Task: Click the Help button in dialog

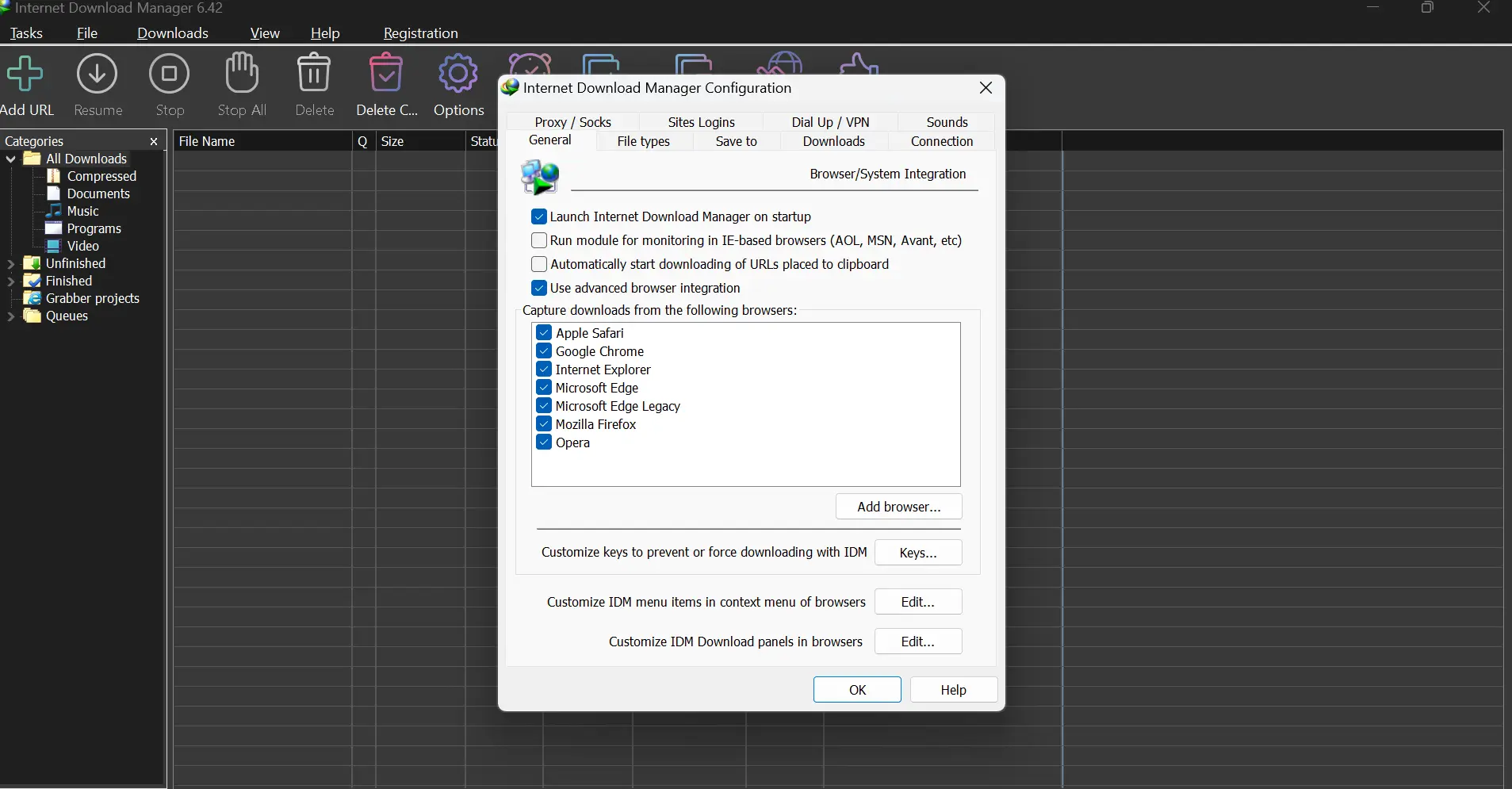Action: pos(954,690)
